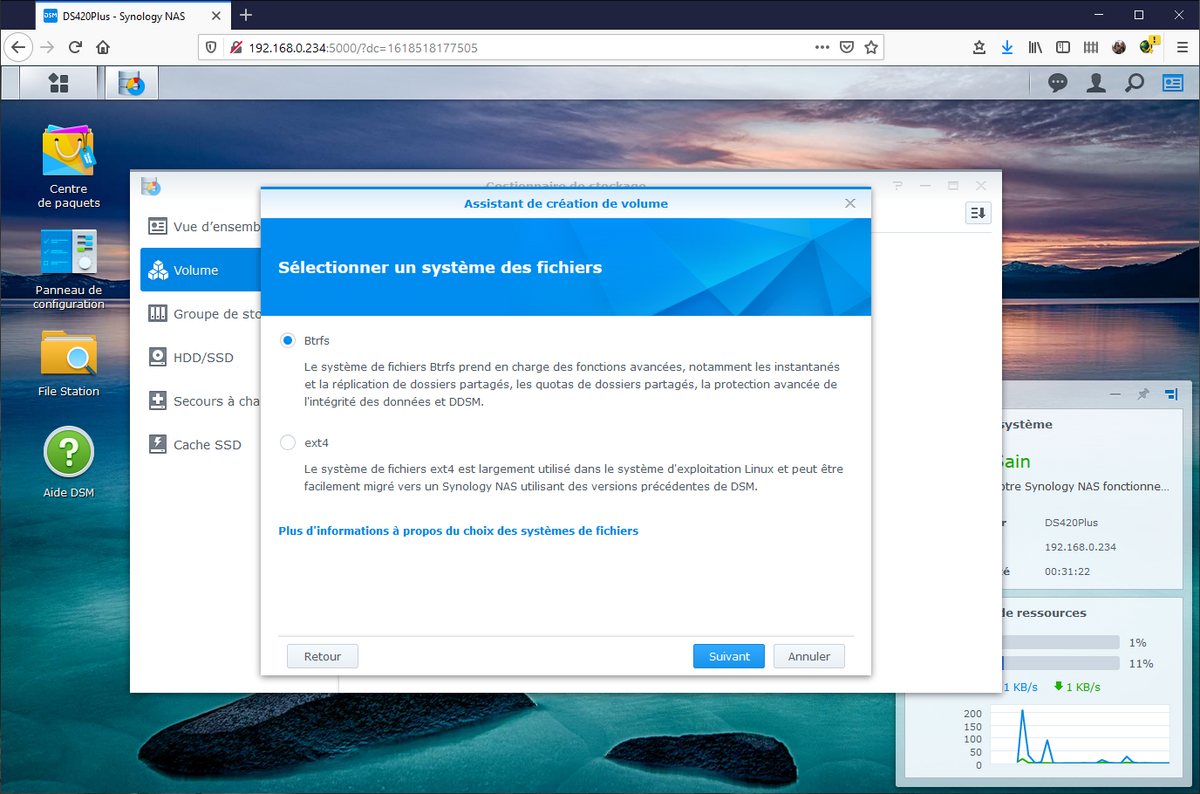
Task: Bookmark this page with star icon
Action: click(871, 47)
